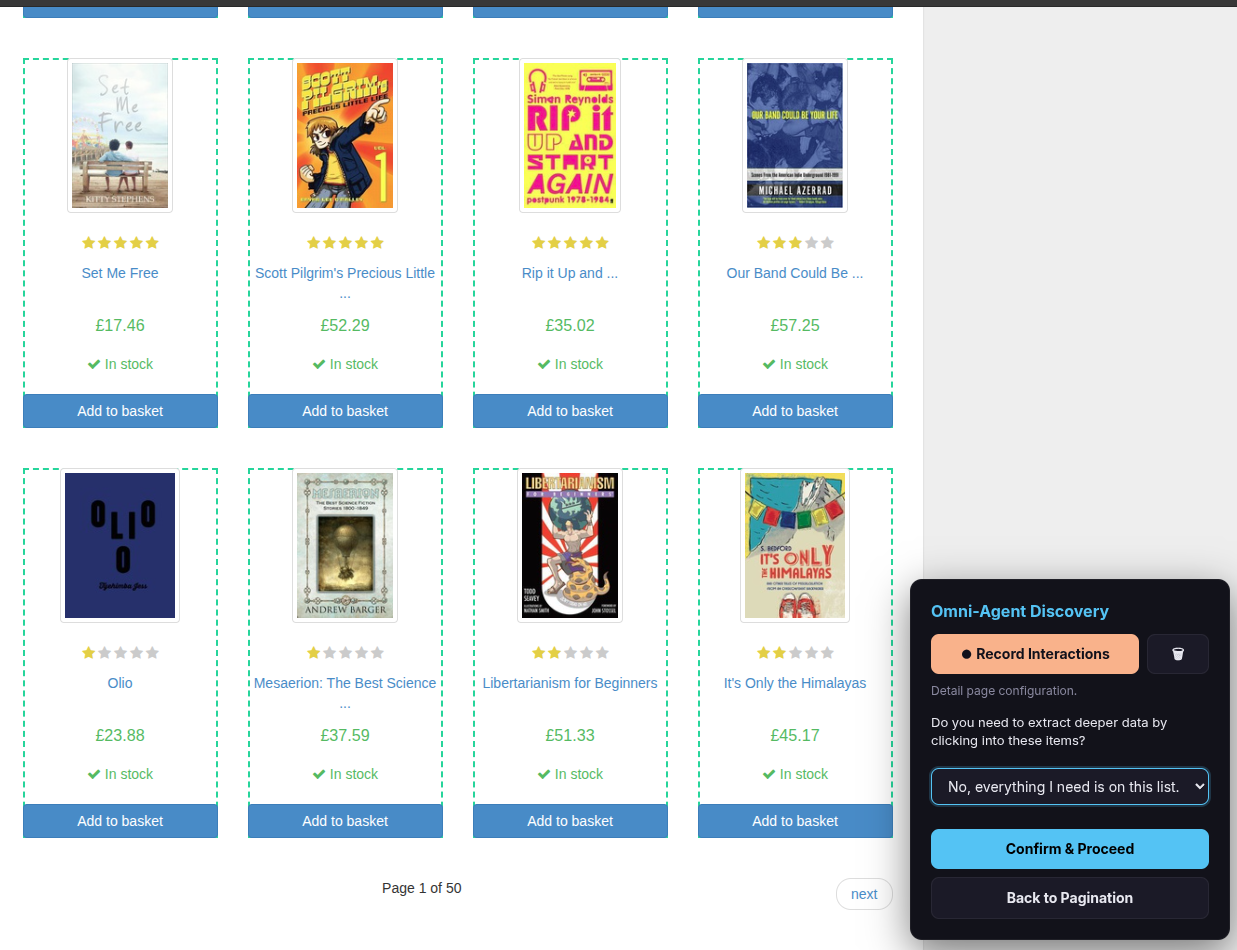Click Rip it Up and Start Again cover

(x=570, y=135)
